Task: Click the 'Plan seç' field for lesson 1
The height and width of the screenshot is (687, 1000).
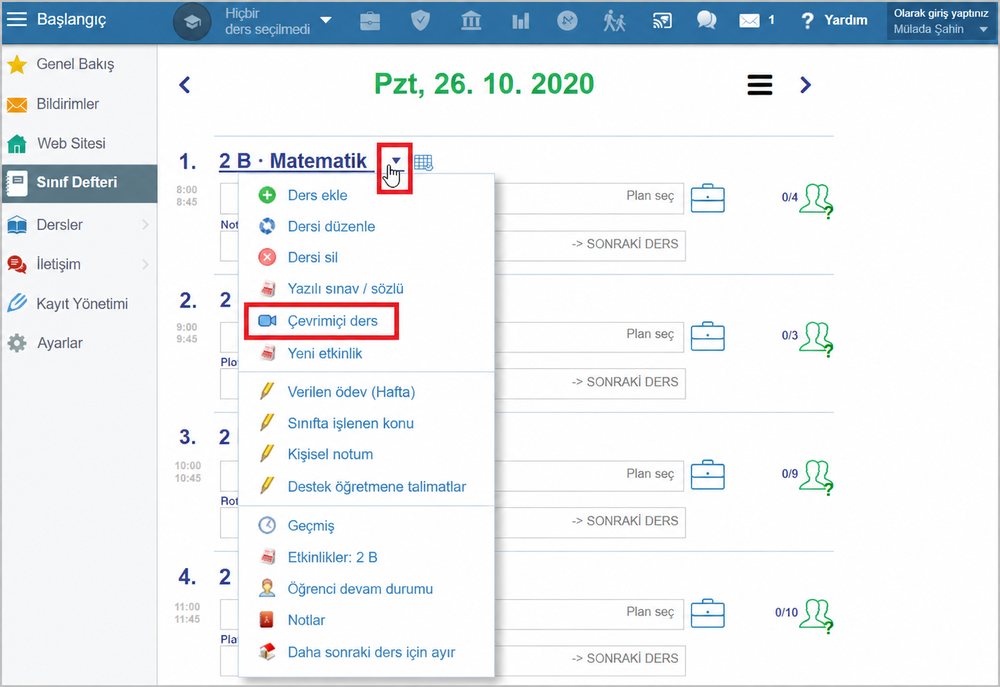Action: point(589,196)
